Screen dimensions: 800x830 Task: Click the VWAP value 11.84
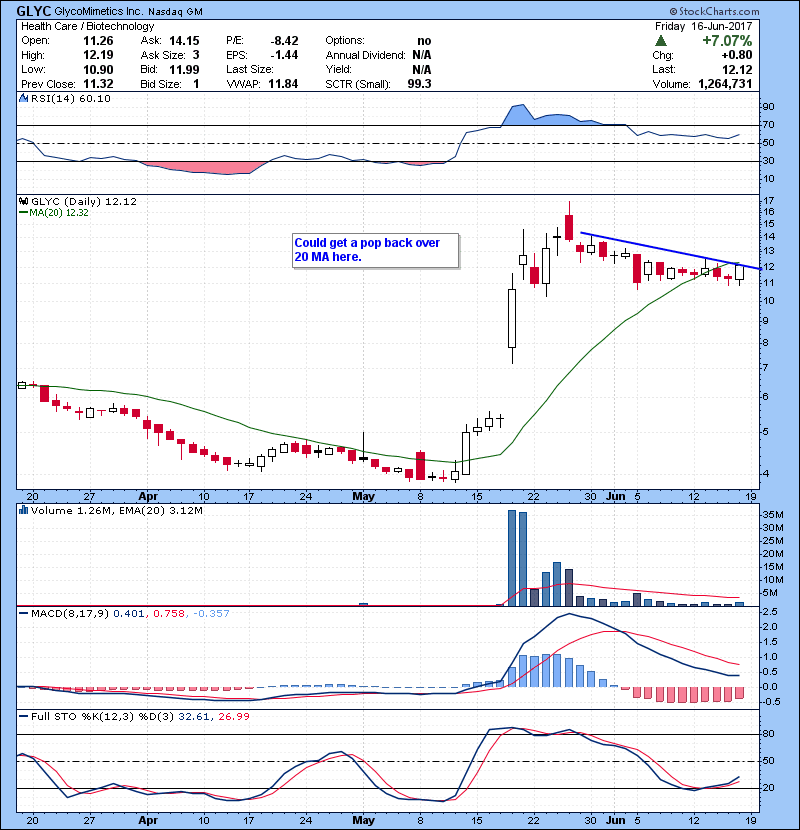click(x=283, y=84)
